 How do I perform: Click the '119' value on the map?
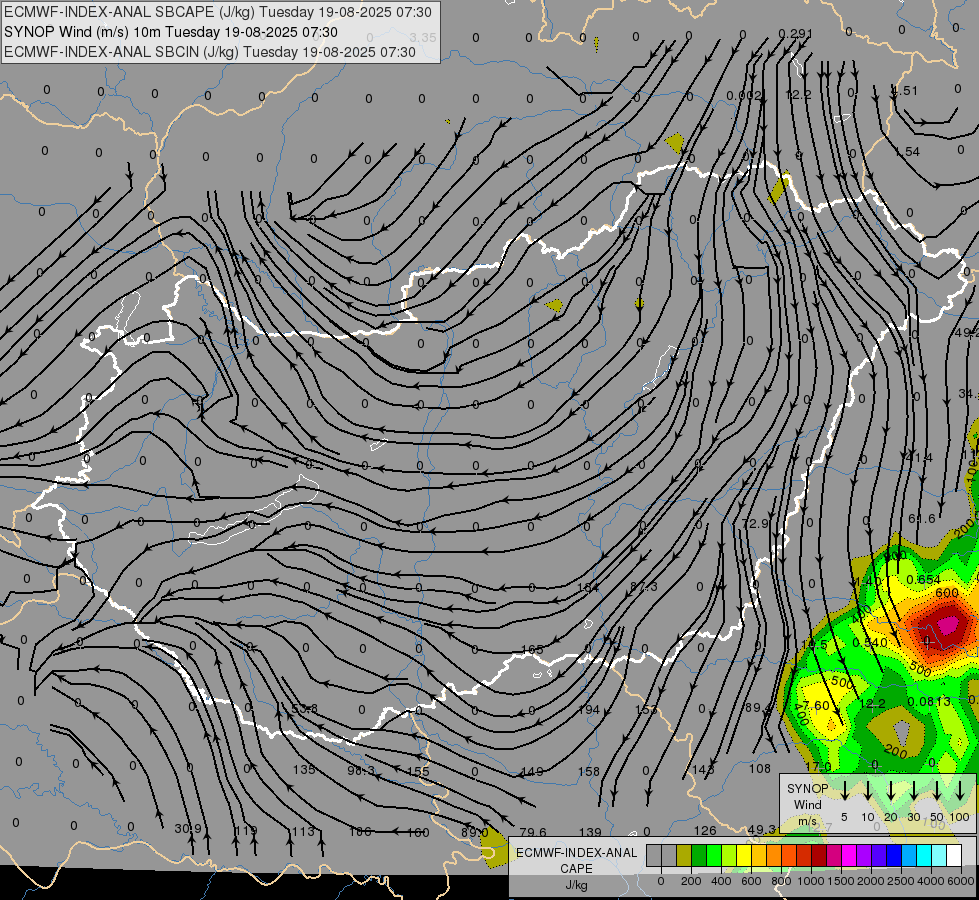pos(246,831)
